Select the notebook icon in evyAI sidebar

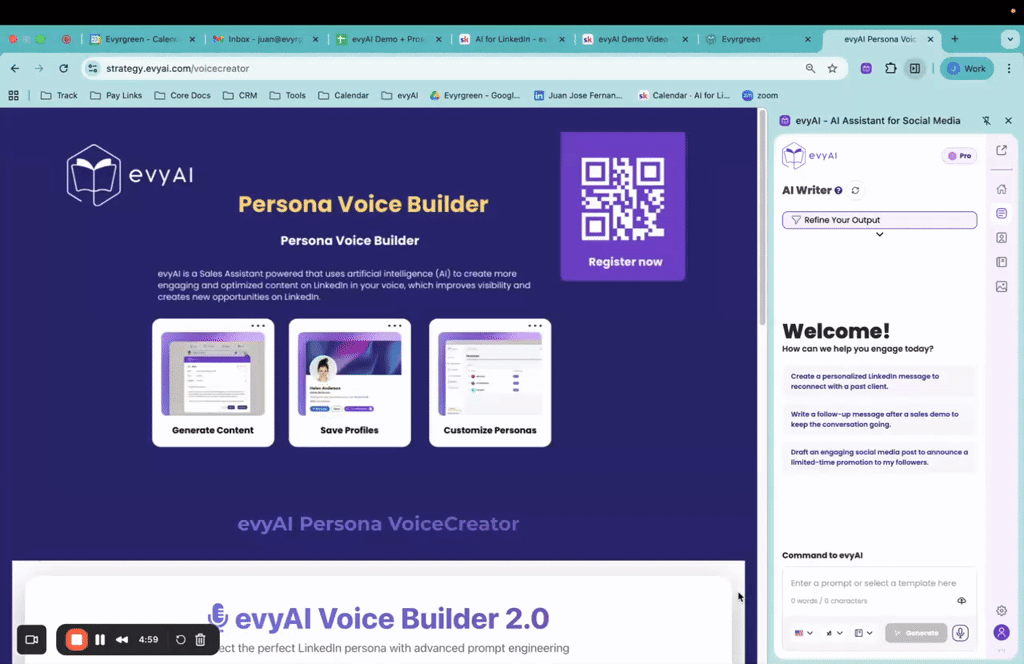[x=1001, y=261]
